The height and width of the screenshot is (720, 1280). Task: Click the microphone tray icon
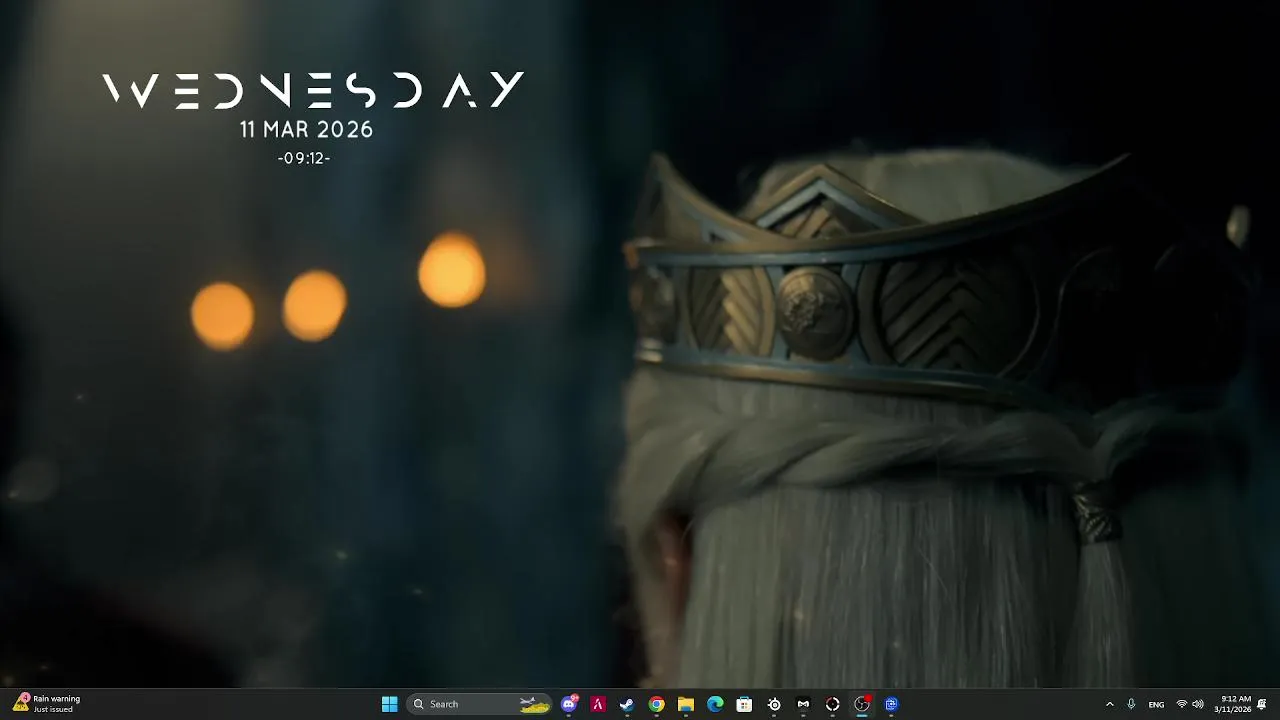click(1131, 704)
